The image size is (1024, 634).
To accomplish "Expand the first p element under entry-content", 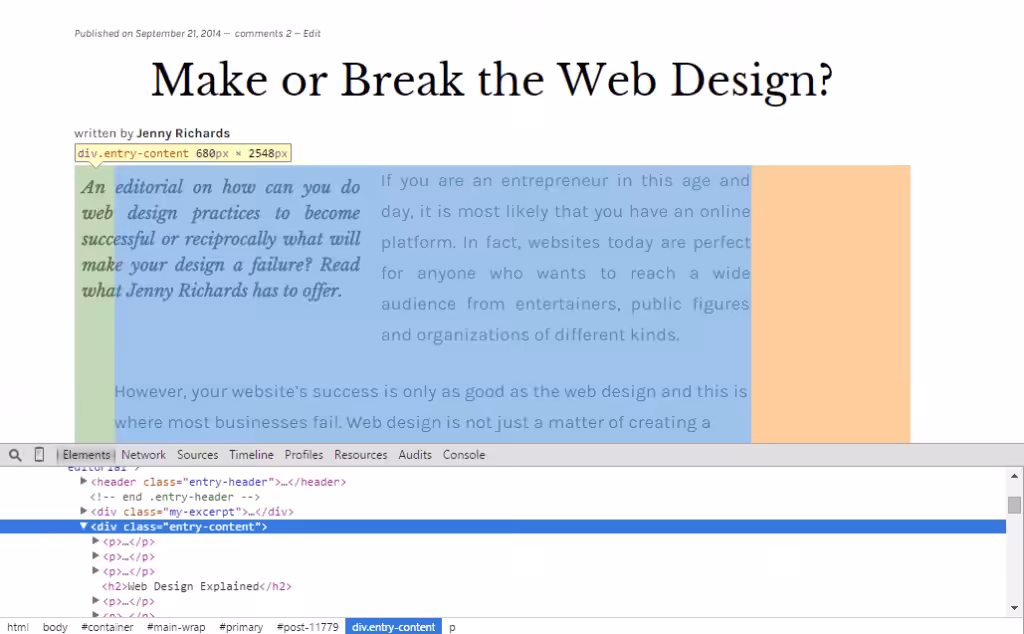I will [x=96, y=542].
